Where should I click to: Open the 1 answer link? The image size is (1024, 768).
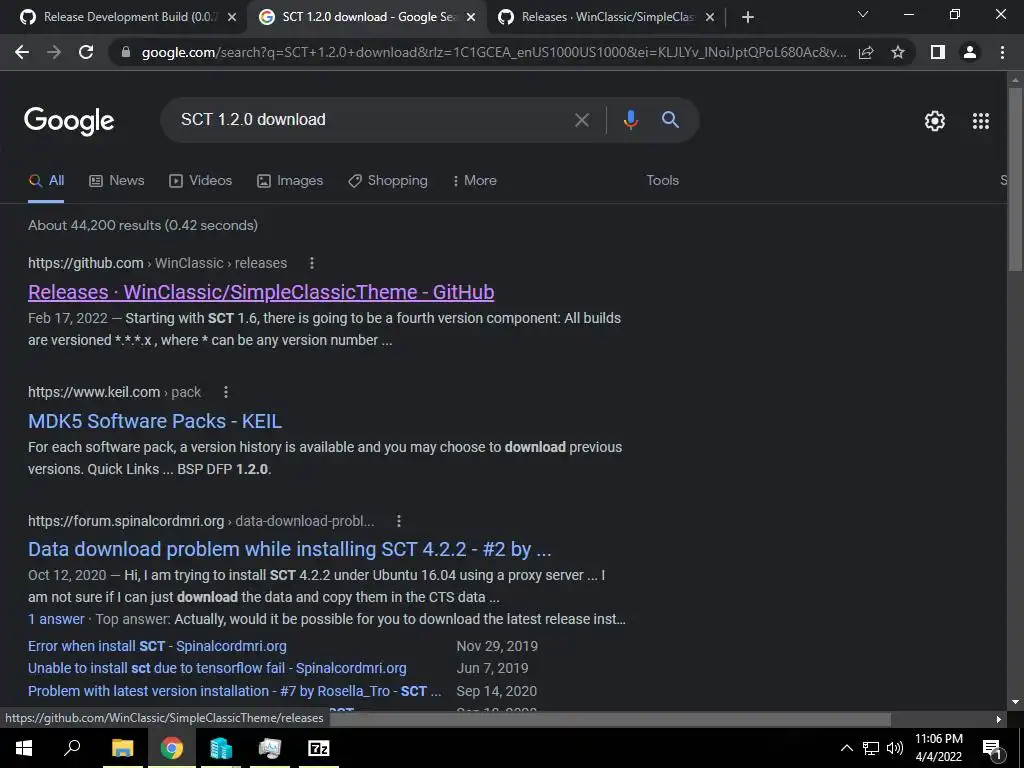(56, 619)
